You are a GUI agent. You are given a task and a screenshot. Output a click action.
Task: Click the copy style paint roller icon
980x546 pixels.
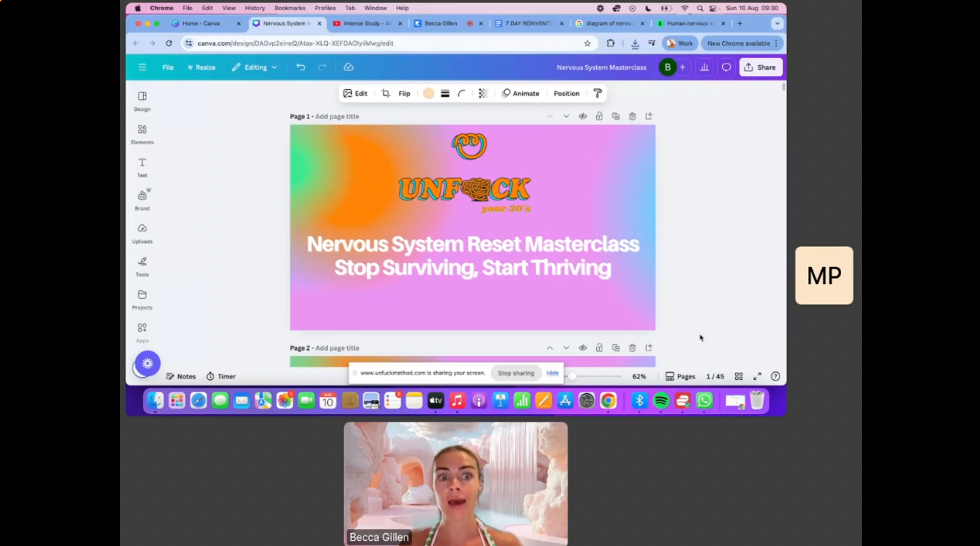[x=598, y=94]
